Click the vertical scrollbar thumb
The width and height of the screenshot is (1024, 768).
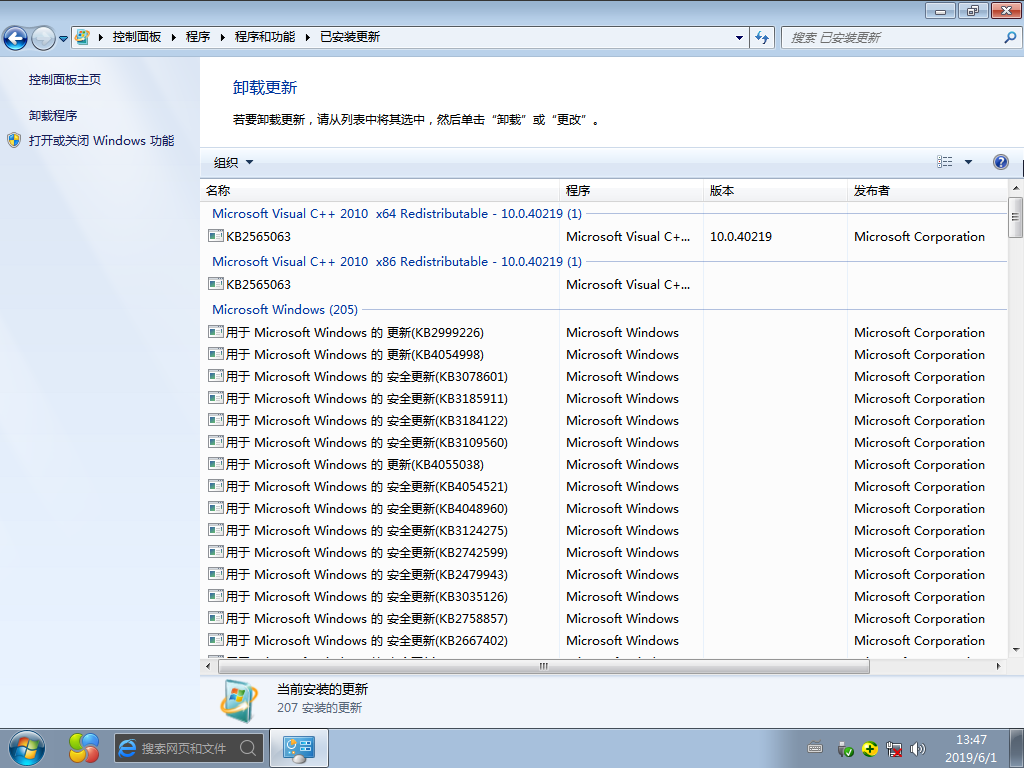click(1015, 217)
